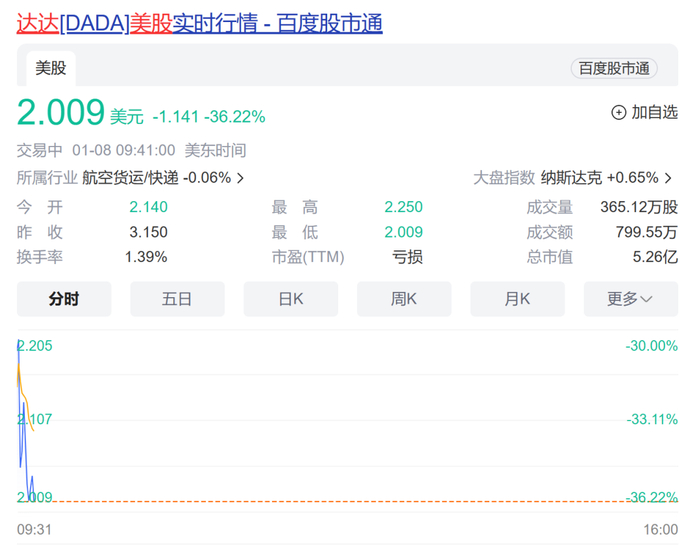Expand the 纳斯达克 index chevron

click(x=668, y=178)
